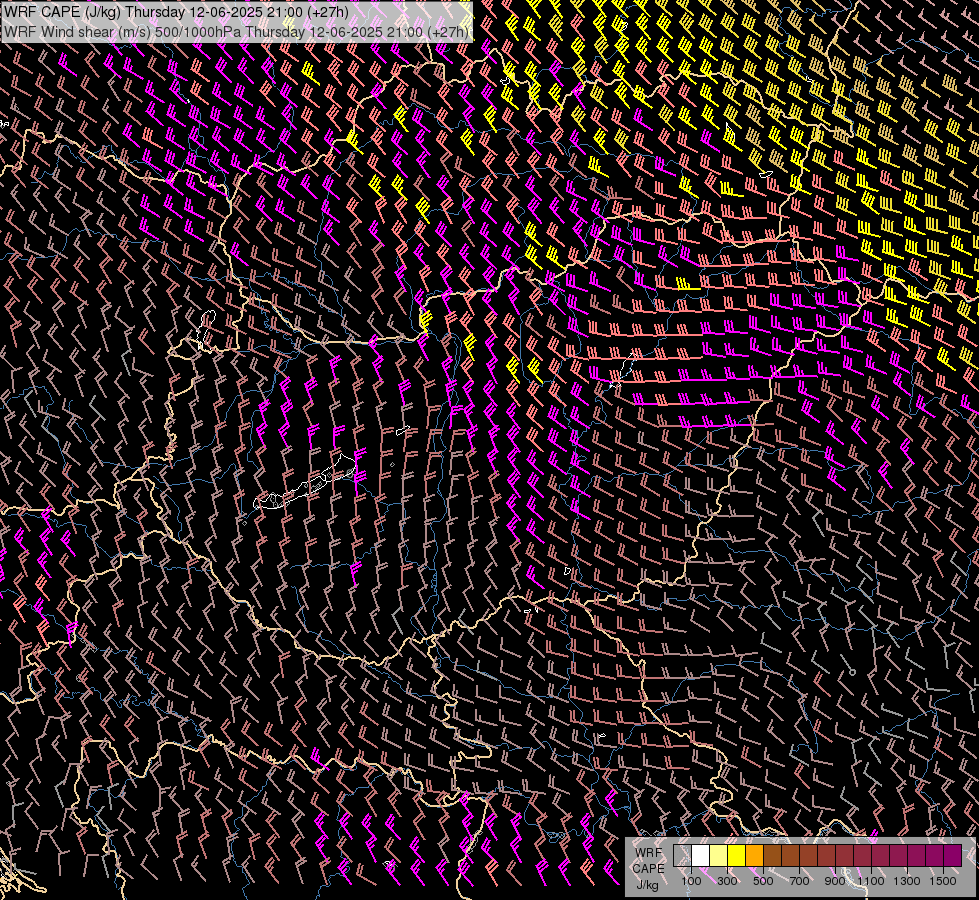The image size is (979, 900).
Task: Click the legend label '1300'
Action: 907,881
